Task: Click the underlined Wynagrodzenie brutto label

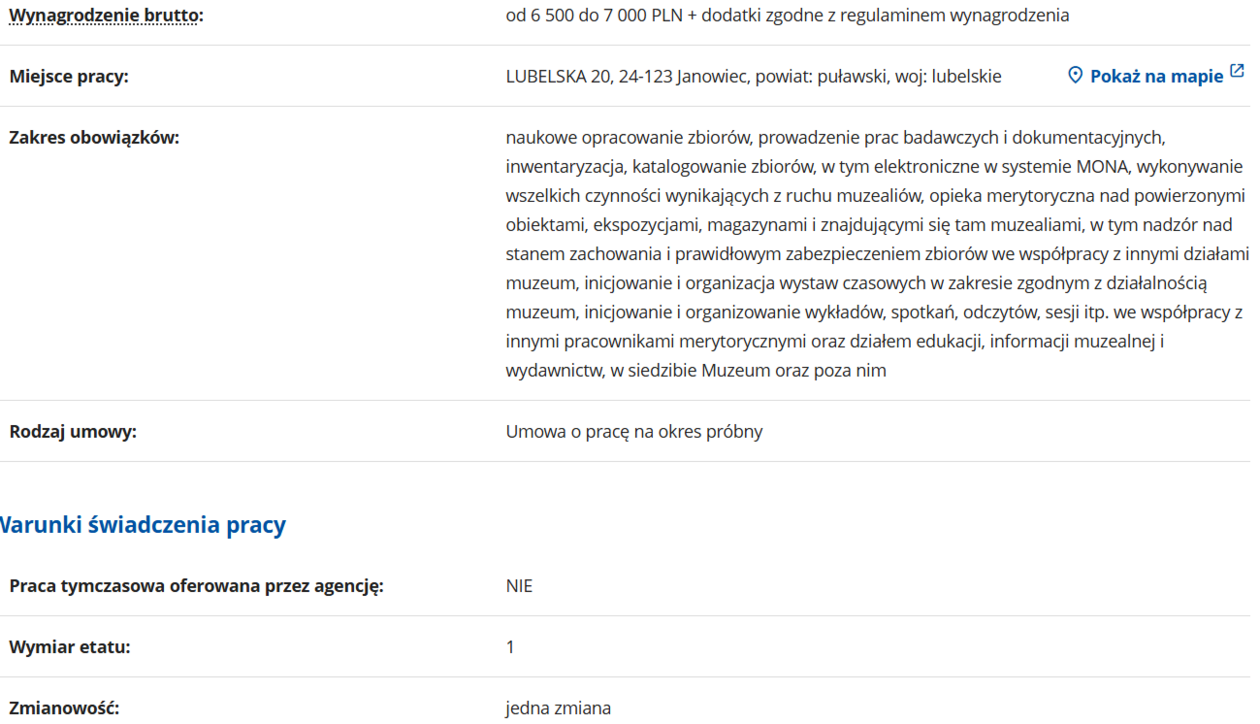Action: 105,16
